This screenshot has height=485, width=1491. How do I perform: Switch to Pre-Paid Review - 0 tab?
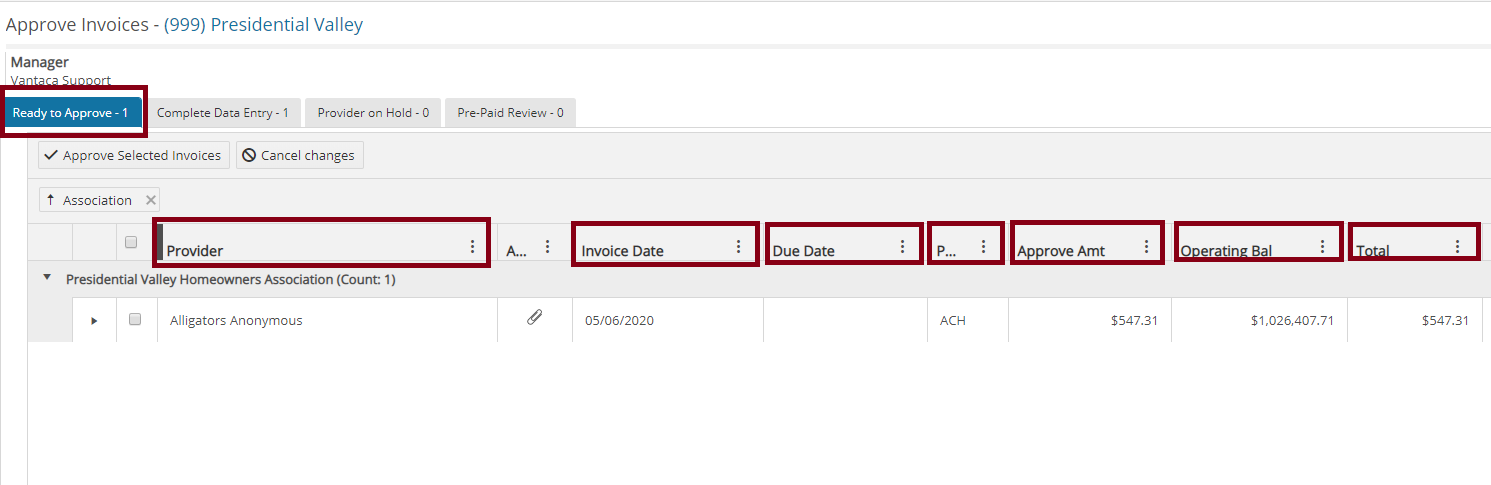(510, 113)
